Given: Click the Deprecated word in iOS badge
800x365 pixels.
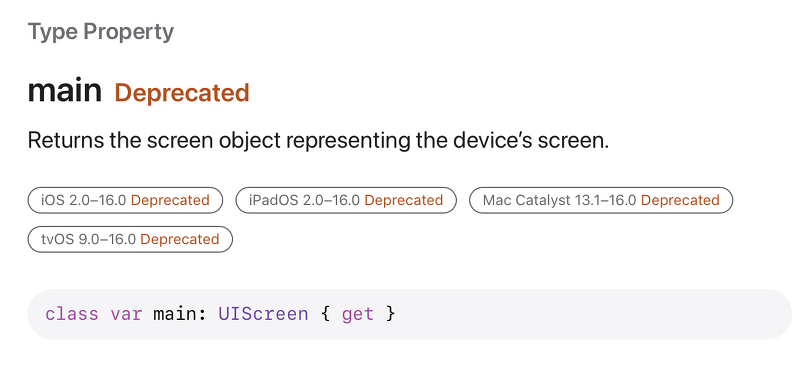Looking at the screenshot, I should coord(170,200).
